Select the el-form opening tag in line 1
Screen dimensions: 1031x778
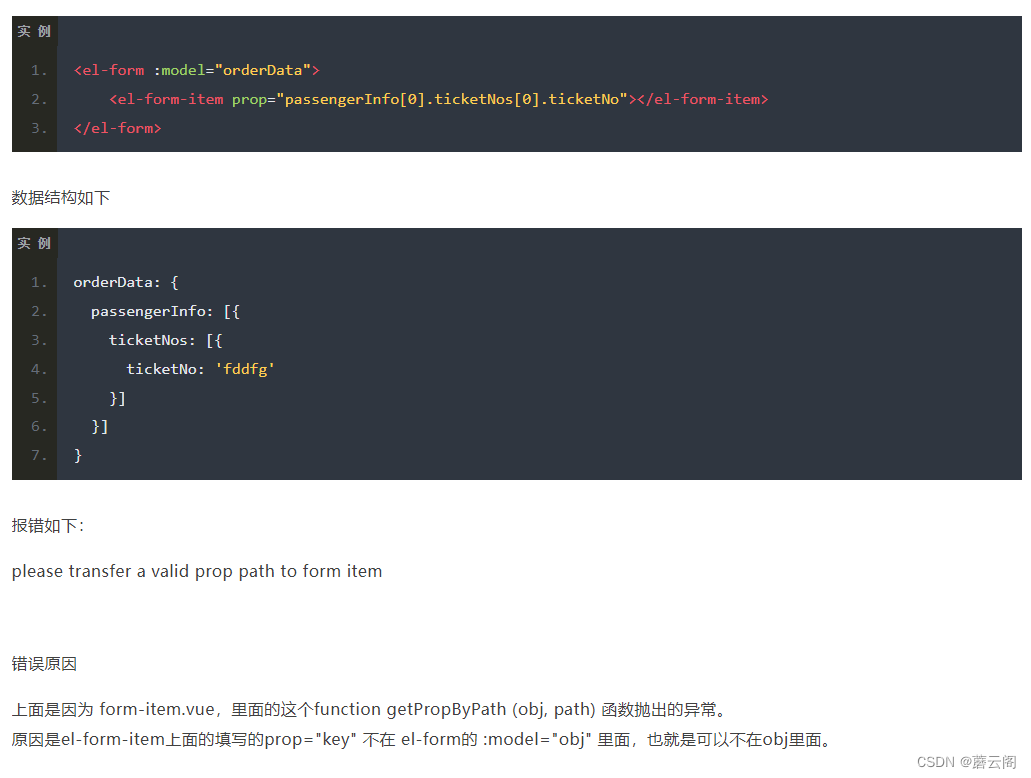tap(109, 69)
